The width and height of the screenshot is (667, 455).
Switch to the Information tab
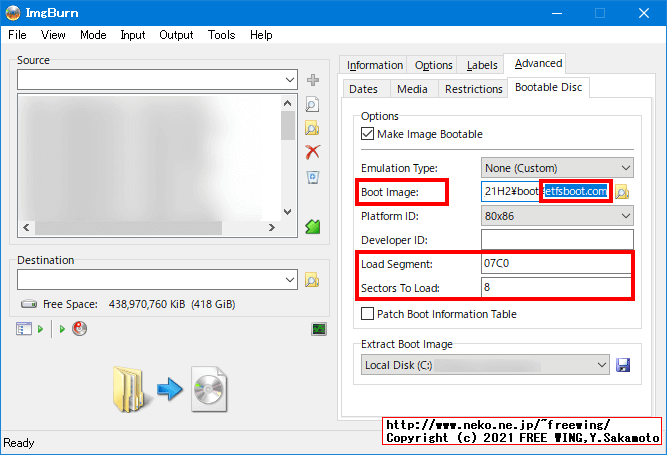coord(374,65)
